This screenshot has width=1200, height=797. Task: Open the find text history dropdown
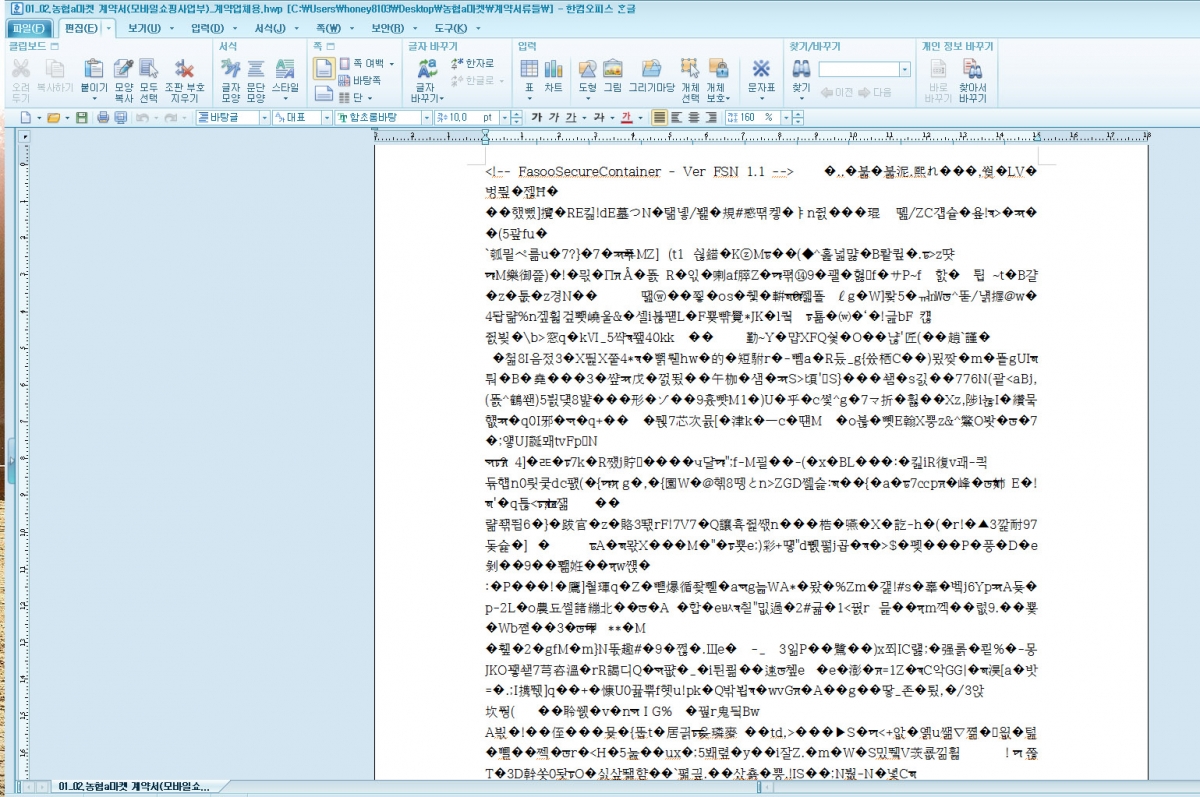(905, 70)
